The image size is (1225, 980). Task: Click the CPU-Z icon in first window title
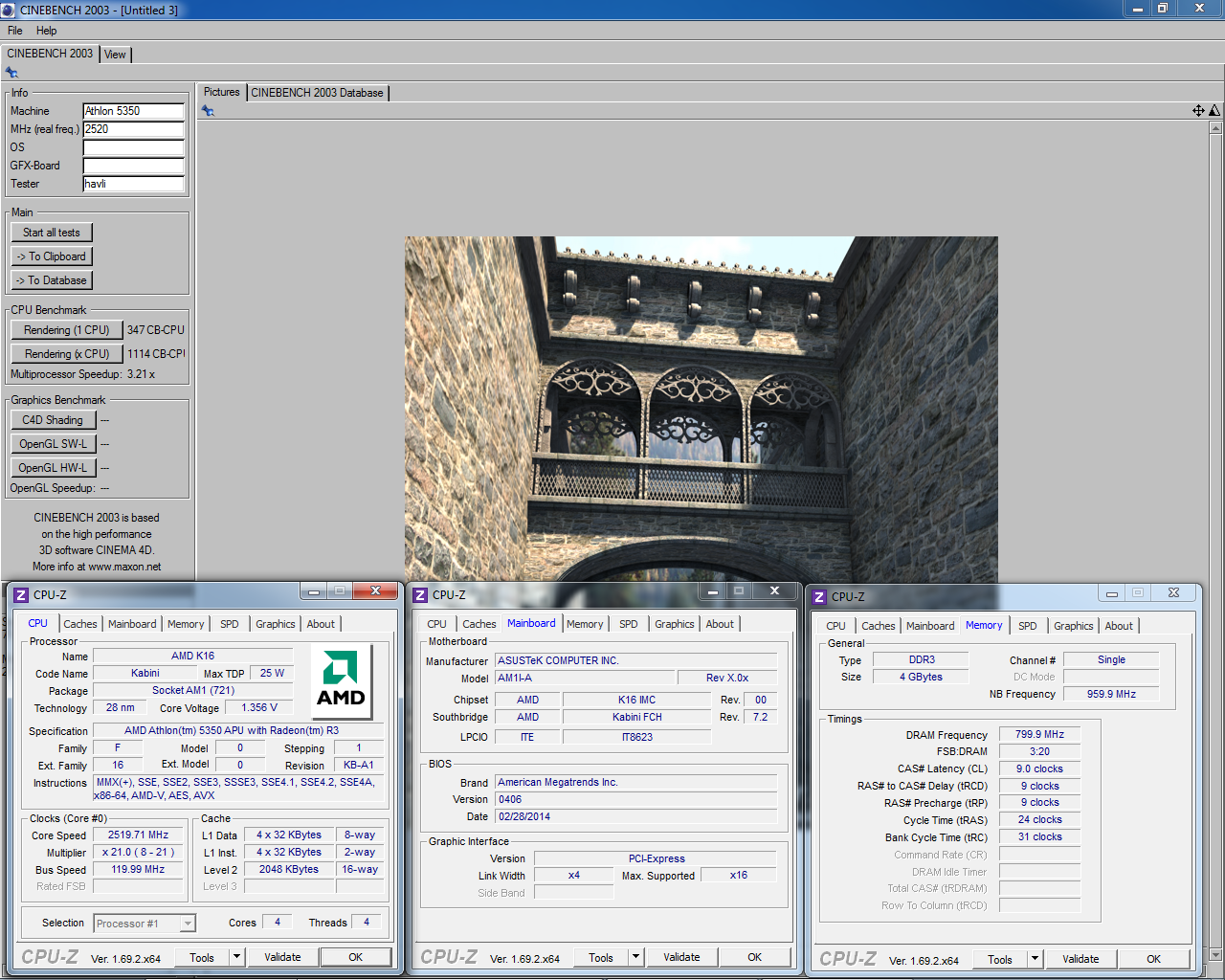(x=21, y=595)
